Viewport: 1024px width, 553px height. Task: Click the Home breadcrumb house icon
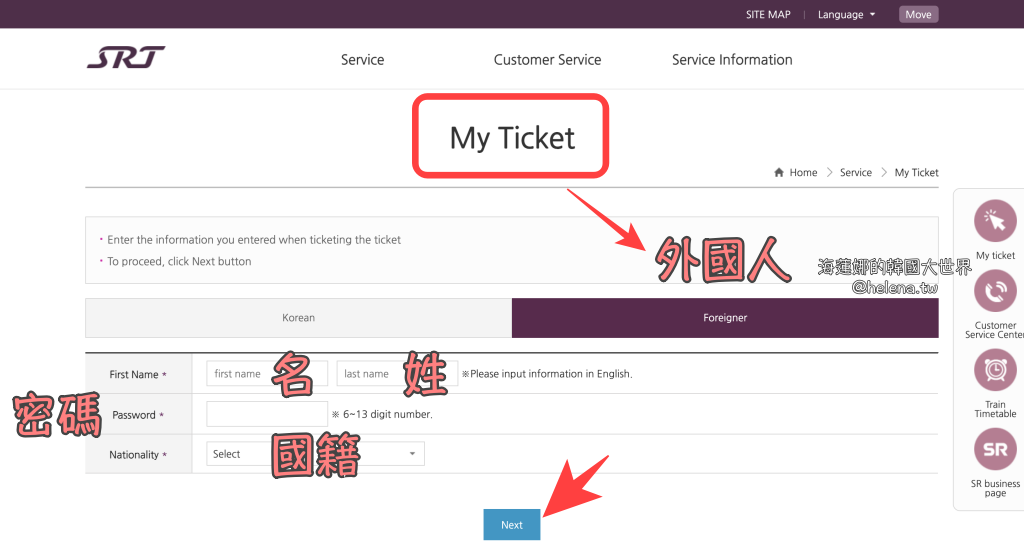pyautogui.click(x=779, y=173)
